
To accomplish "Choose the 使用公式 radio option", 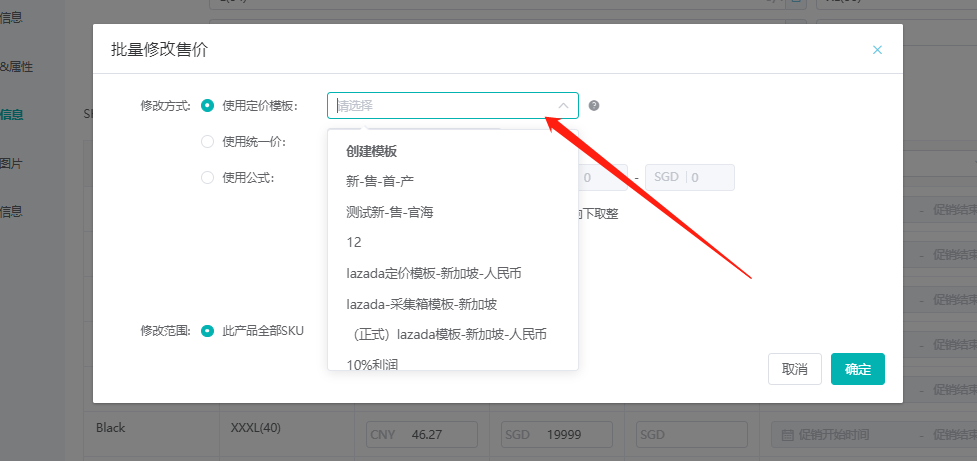I will [208, 178].
